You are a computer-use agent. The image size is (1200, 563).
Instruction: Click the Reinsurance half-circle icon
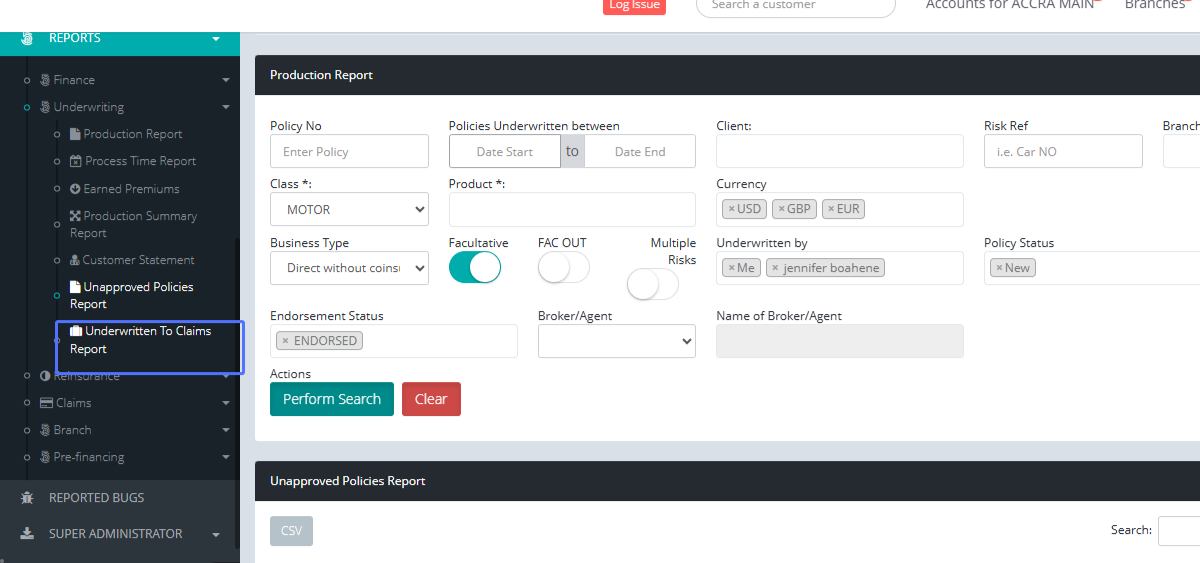[x=45, y=376]
